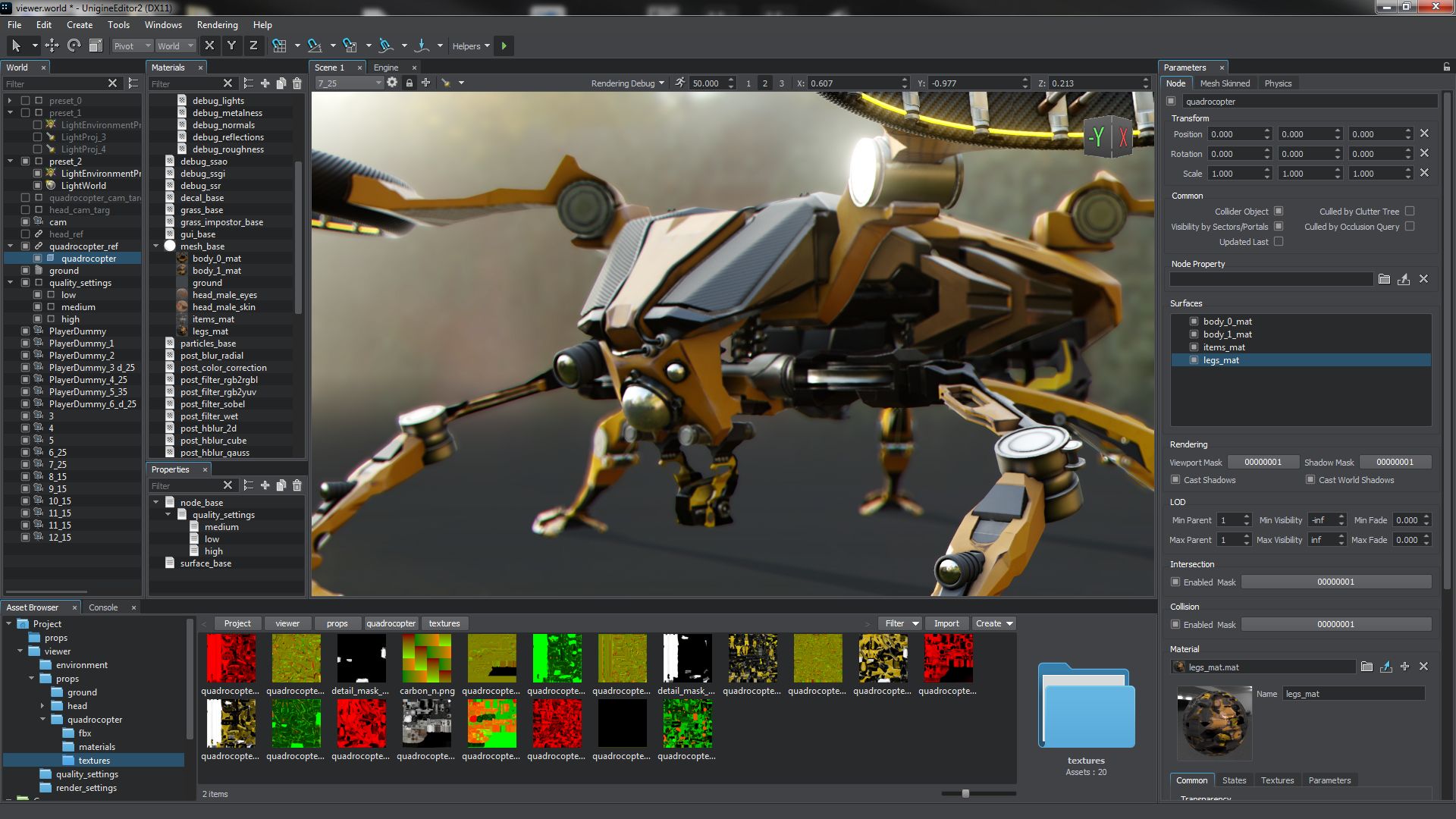Click the Snap to Grid icon
The image size is (1456, 819).
(x=281, y=46)
